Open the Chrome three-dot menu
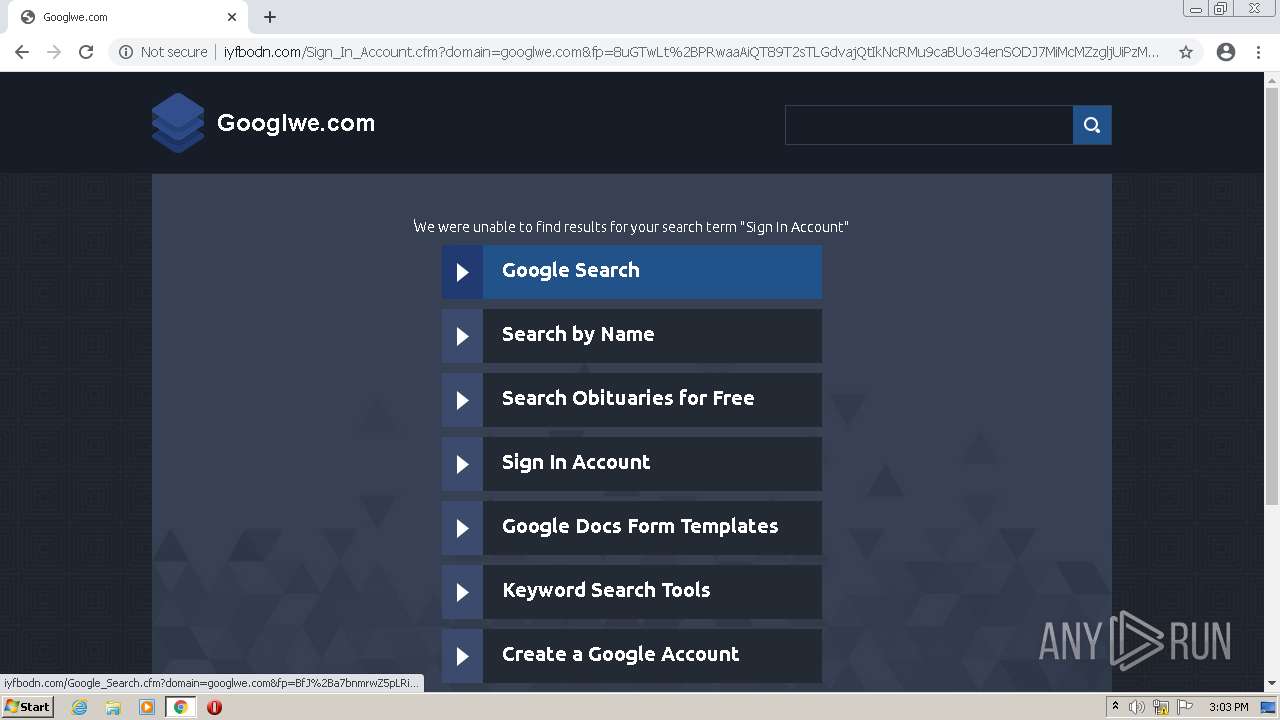The width and height of the screenshot is (1280, 720). pos(1258,52)
